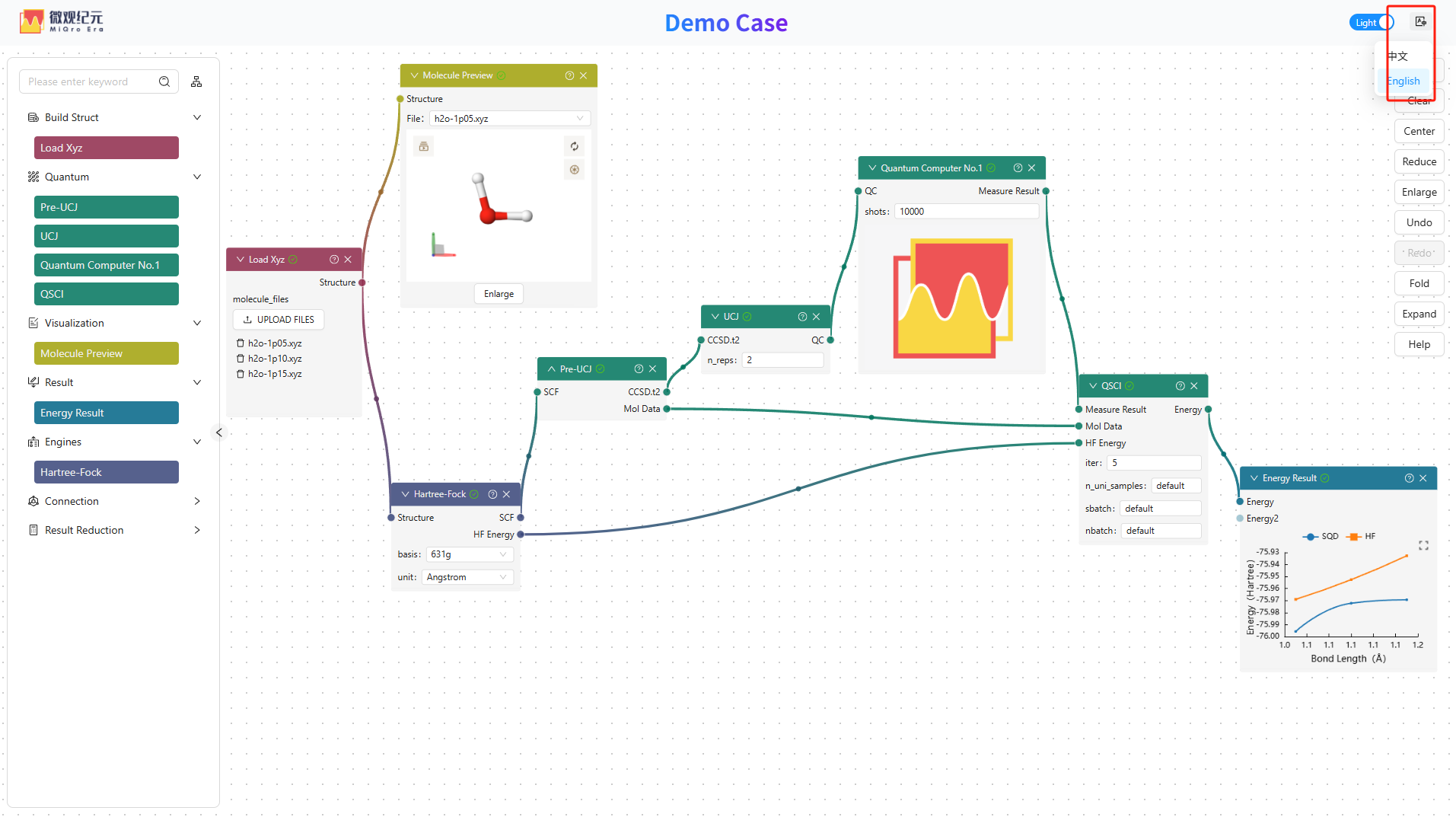Click the search magnifier icon in keyword box
Viewport: 1456px width, 817px height.
pos(164,81)
